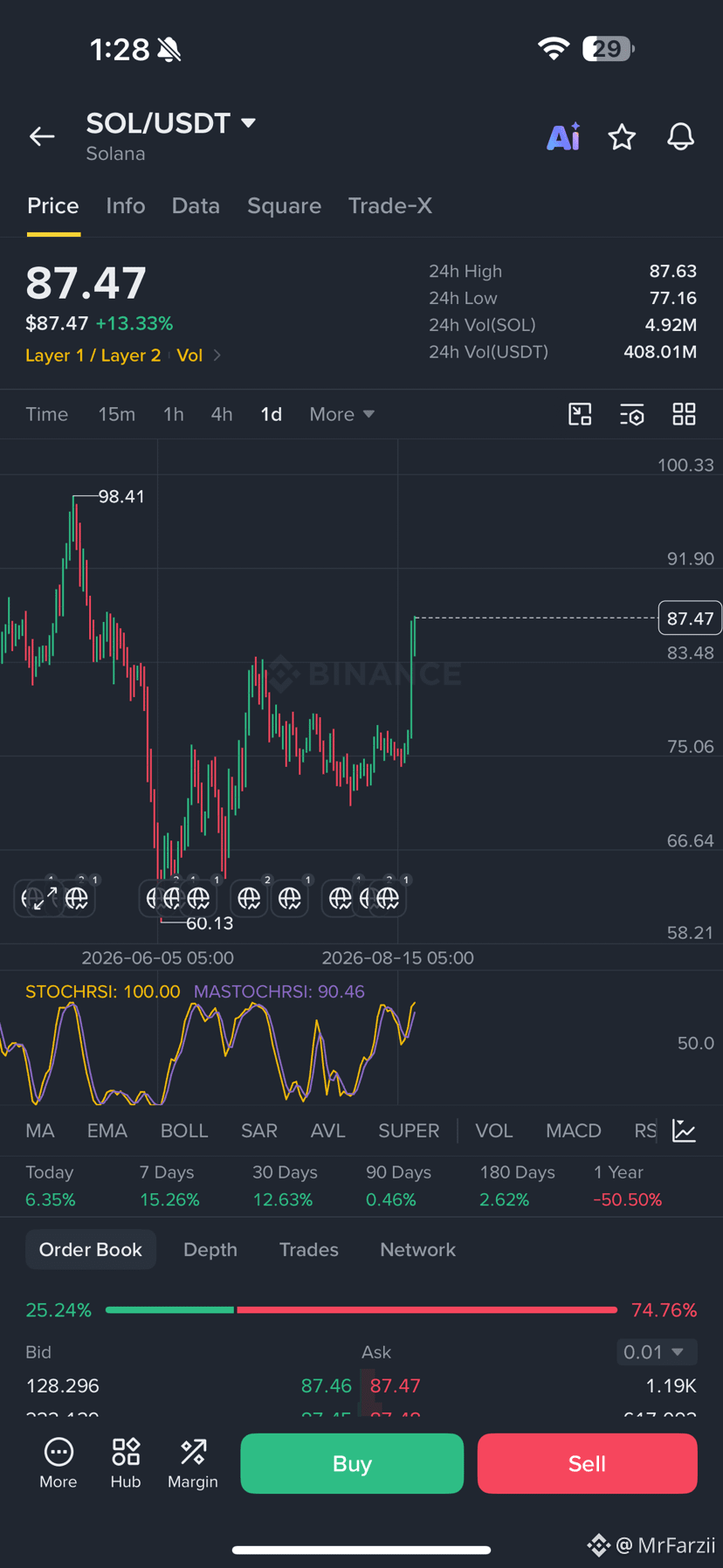Select the Order Book tab
This screenshot has height=1568, width=723.
click(x=91, y=1250)
